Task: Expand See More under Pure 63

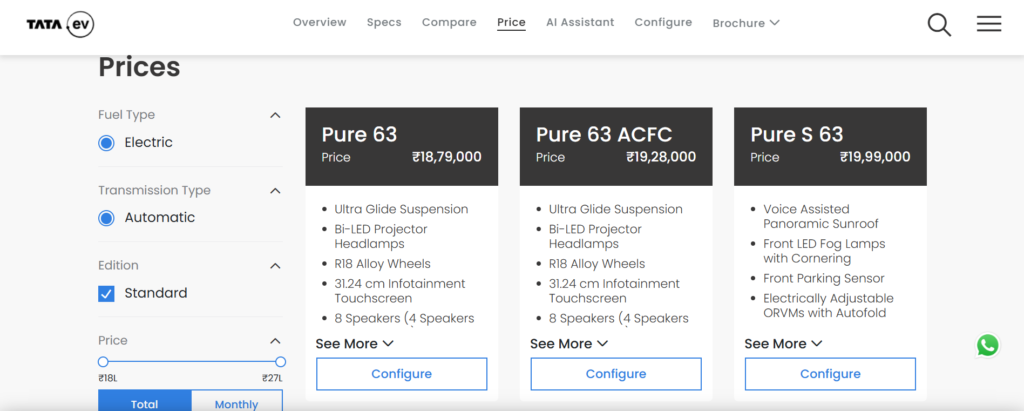Action: (x=355, y=344)
